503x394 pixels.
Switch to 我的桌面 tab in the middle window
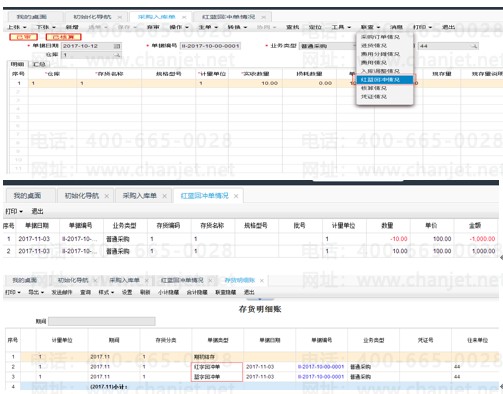tap(27, 196)
